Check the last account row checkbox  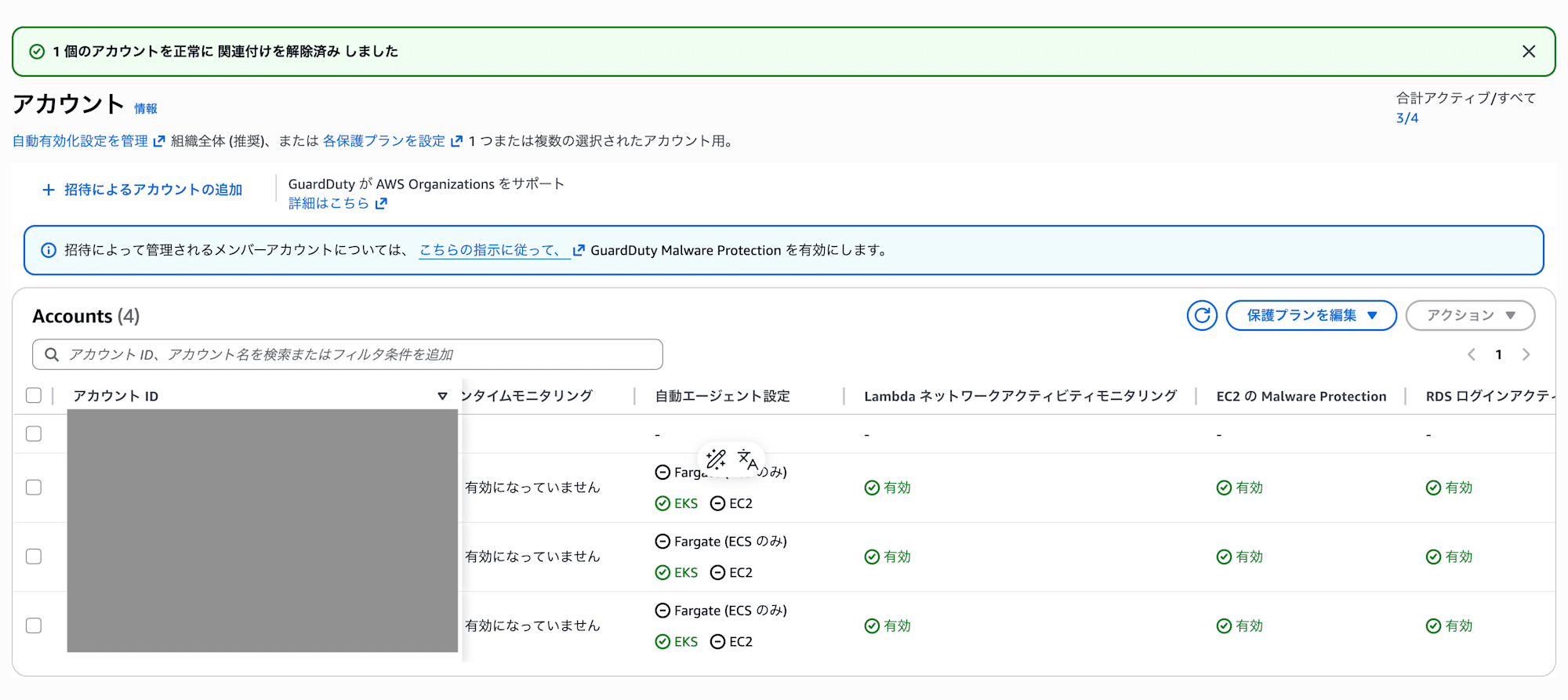tap(34, 626)
